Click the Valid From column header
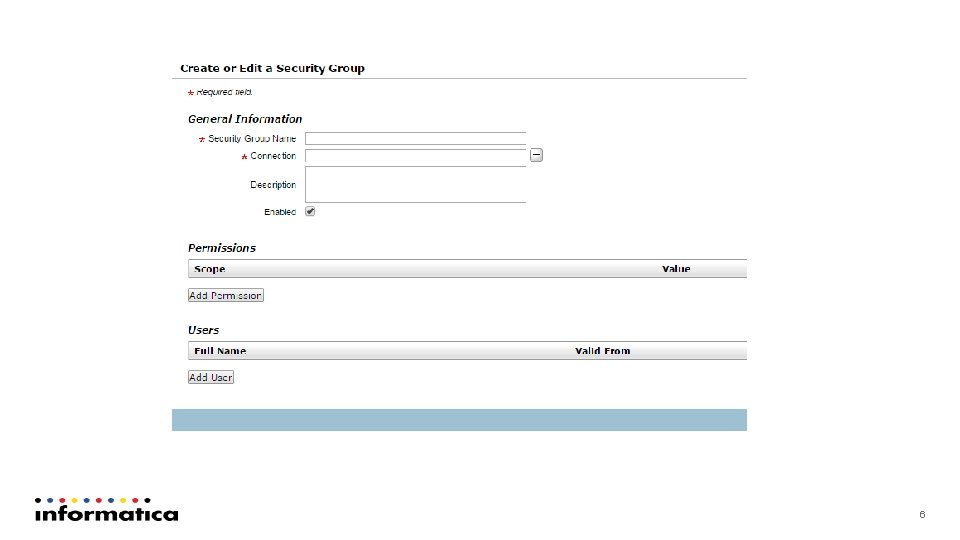Image resolution: width=960 pixels, height=540 pixels. [603, 351]
